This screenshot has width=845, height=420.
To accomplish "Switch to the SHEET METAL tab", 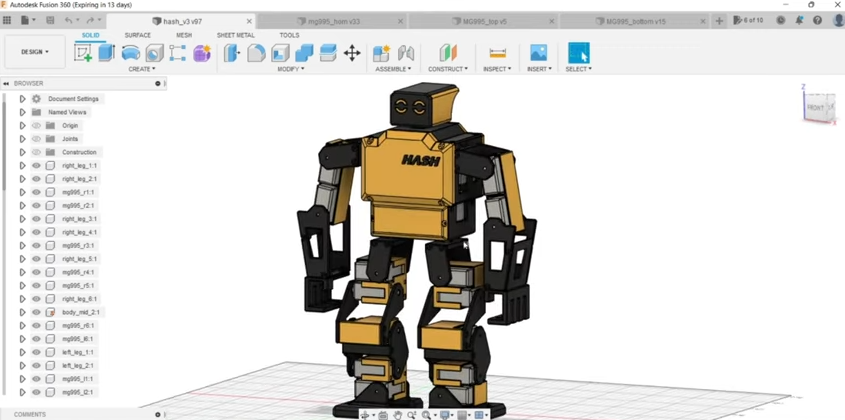I will click(236, 35).
